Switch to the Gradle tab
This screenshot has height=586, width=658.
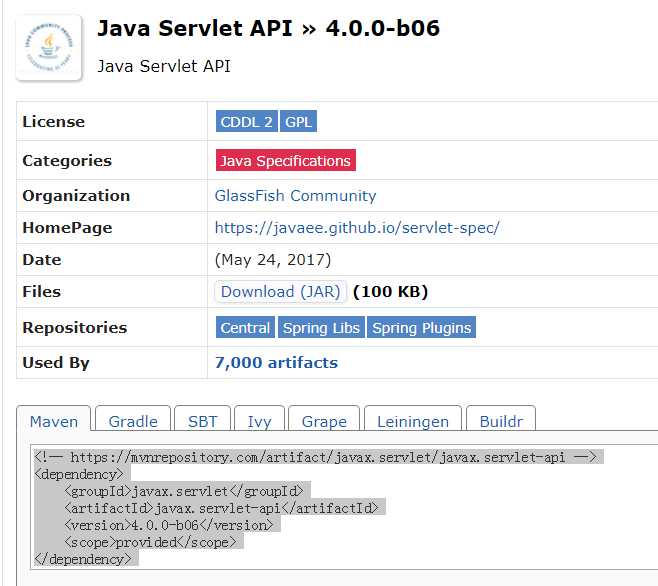tap(133, 422)
